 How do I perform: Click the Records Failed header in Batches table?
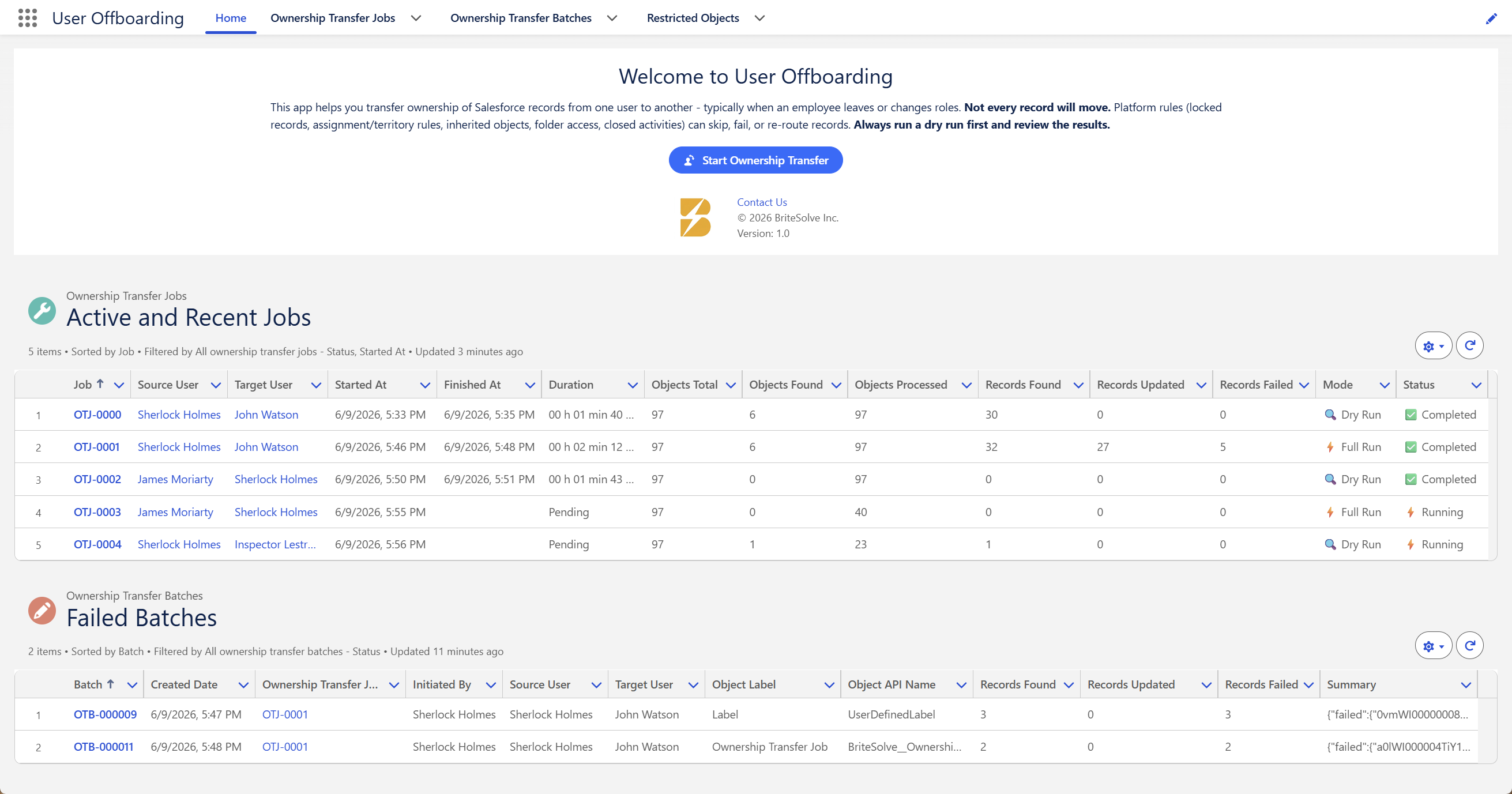point(1261,685)
